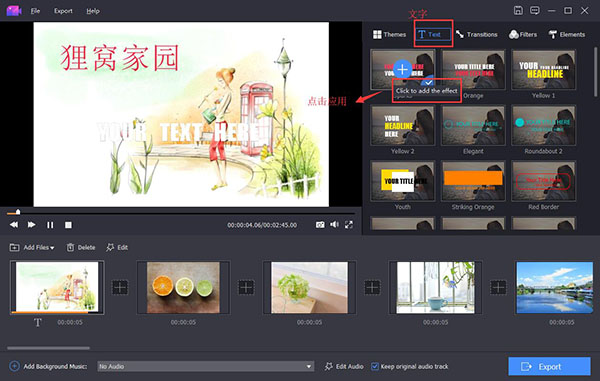Click the blue plus add-effect icon

tap(402, 69)
